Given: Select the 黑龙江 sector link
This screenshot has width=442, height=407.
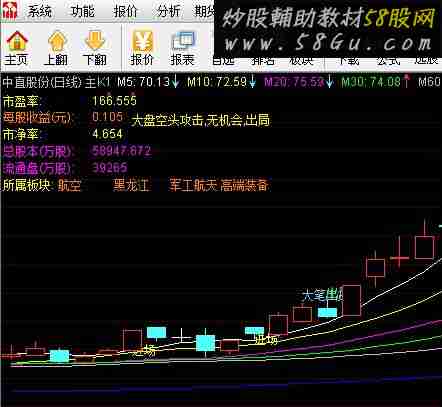Looking at the screenshot, I should click(x=131, y=185).
